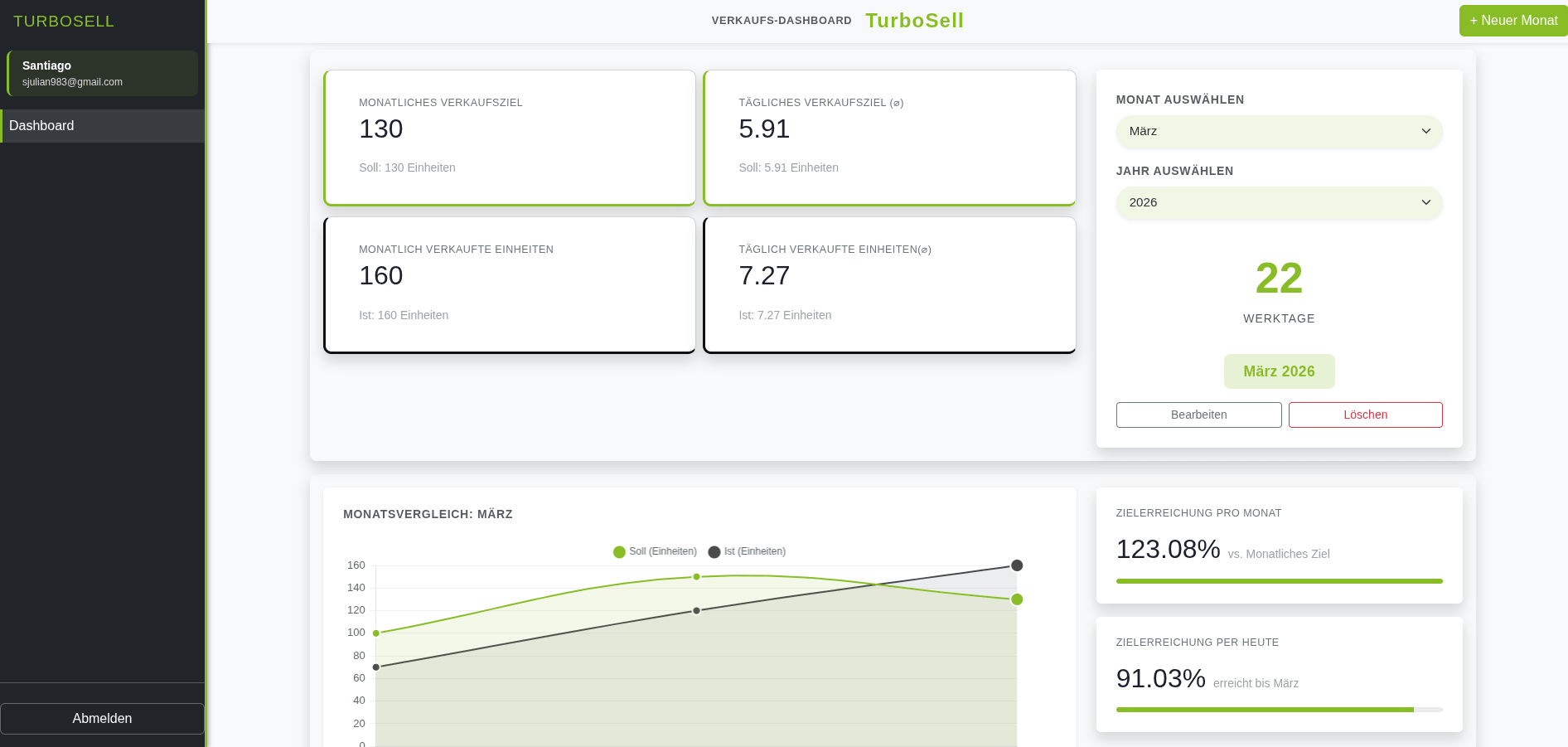The height and width of the screenshot is (747, 1568).
Task: Click the Monatliches Verkaufsziel card
Action: click(x=510, y=138)
